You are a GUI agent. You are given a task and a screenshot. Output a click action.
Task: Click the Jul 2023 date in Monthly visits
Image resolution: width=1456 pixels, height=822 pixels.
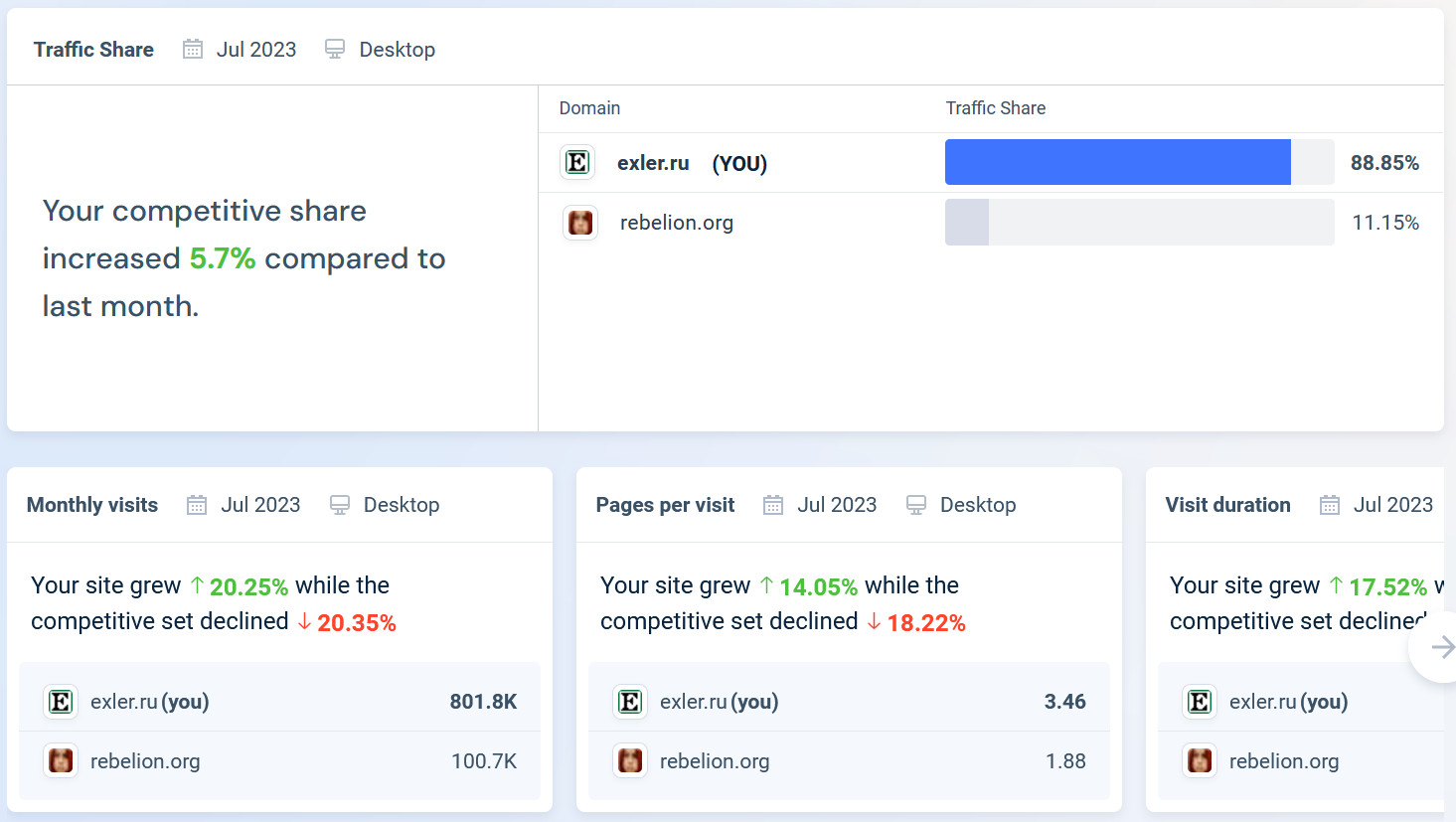click(260, 505)
